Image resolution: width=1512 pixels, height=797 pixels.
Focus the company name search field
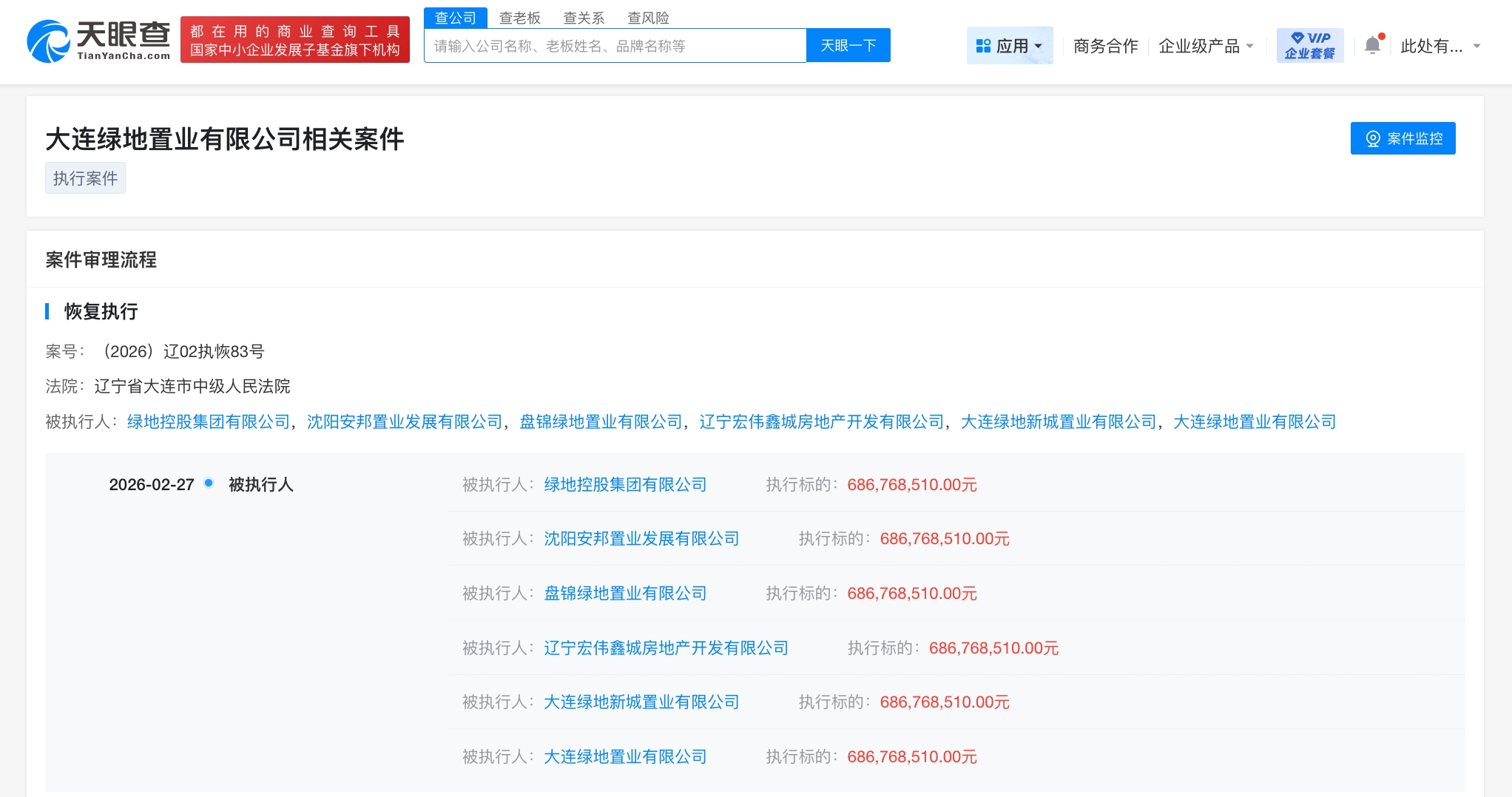pos(614,46)
